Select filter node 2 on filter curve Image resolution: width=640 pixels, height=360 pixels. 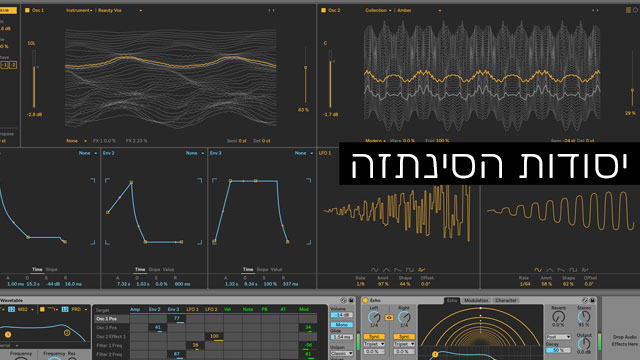tap(67, 333)
